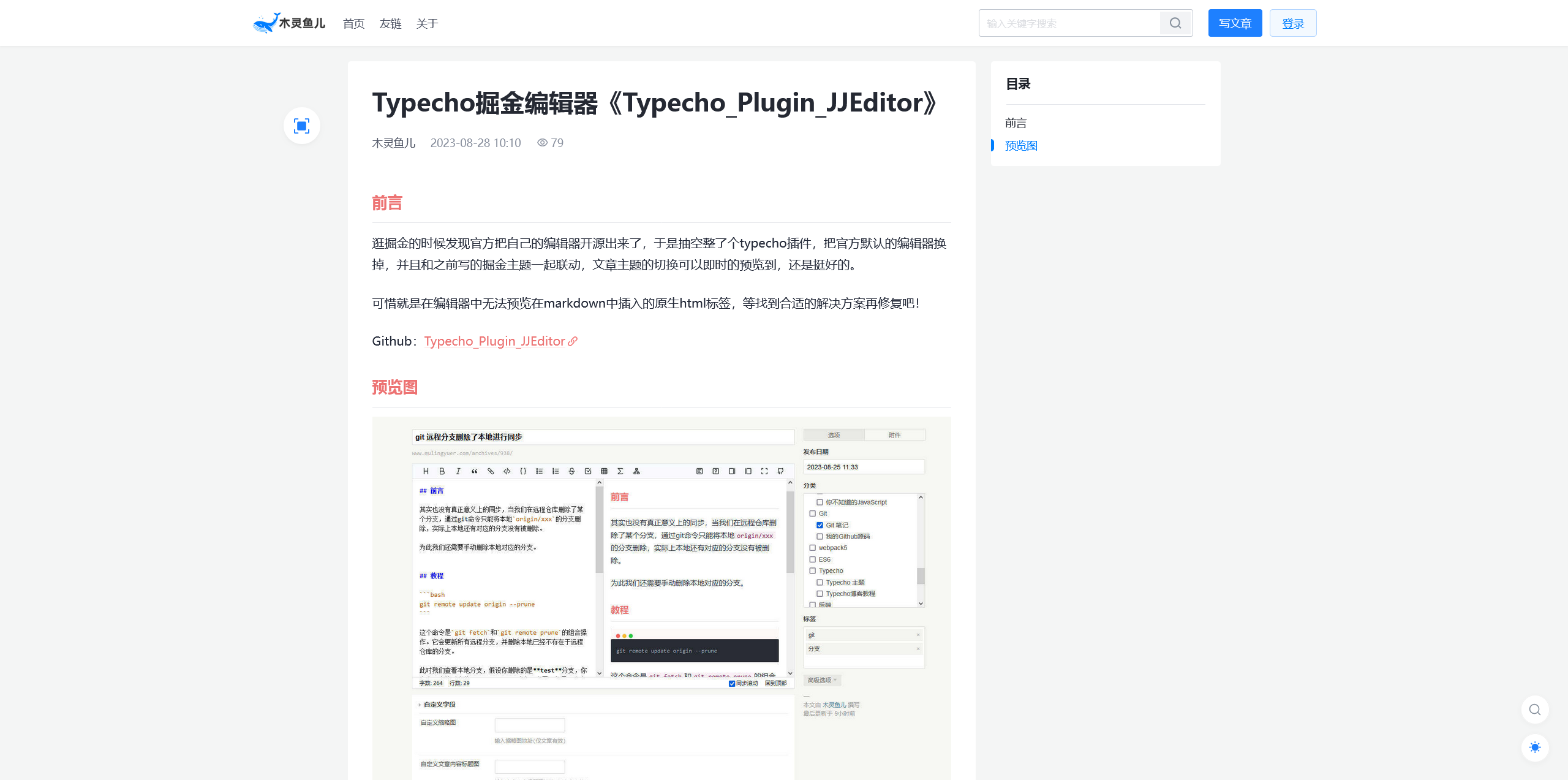The height and width of the screenshot is (780, 1568).
Task: Expand the 高级选项 dropdown
Action: click(x=822, y=680)
